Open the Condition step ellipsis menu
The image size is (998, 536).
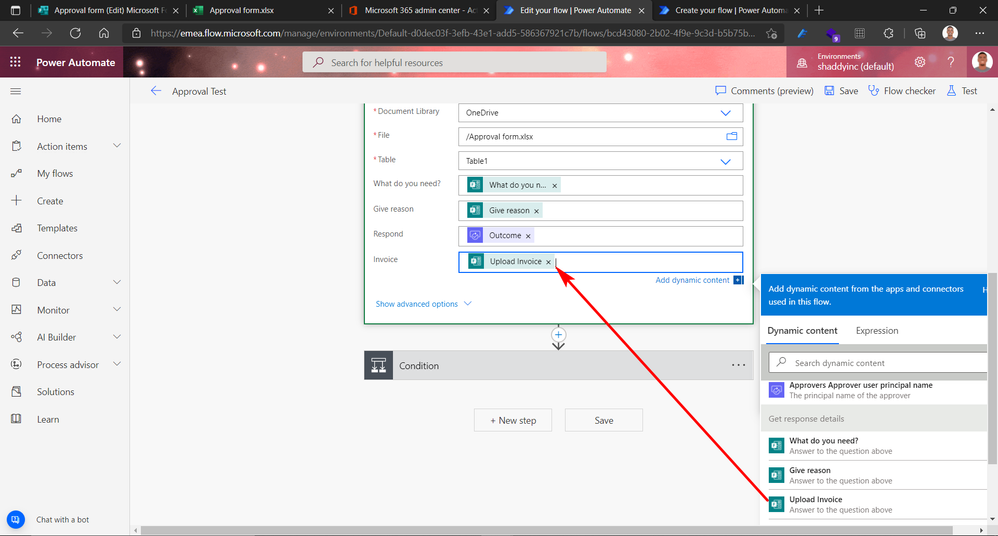point(738,365)
